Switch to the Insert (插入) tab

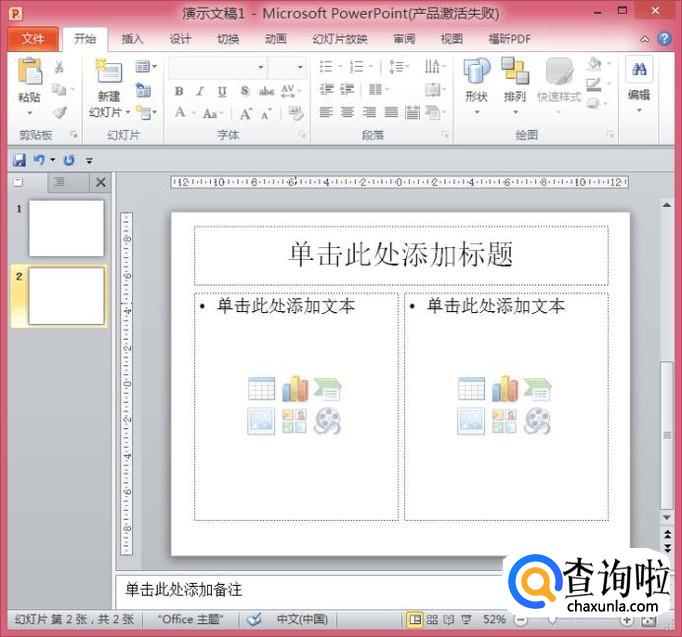[x=132, y=39]
